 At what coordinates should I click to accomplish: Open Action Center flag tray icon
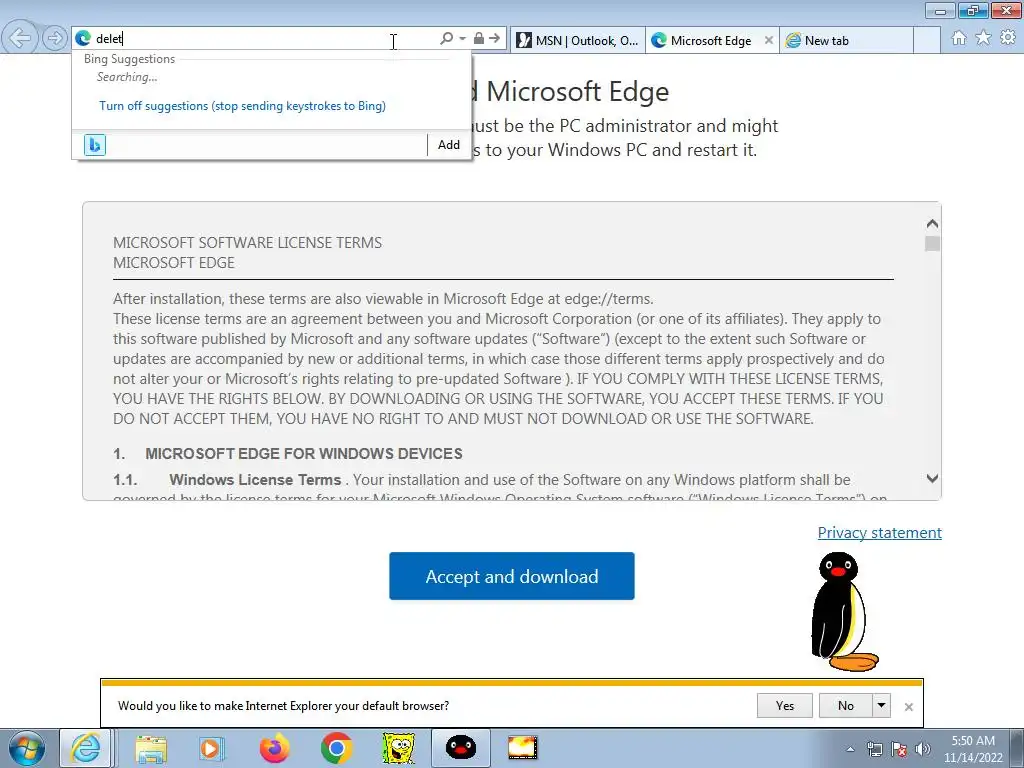point(899,749)
